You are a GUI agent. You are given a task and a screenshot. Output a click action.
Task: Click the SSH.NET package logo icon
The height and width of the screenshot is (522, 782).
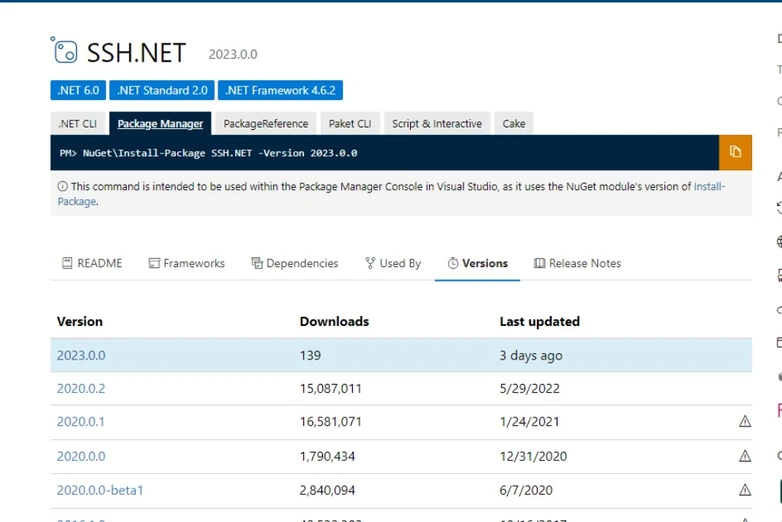[63, 51]
